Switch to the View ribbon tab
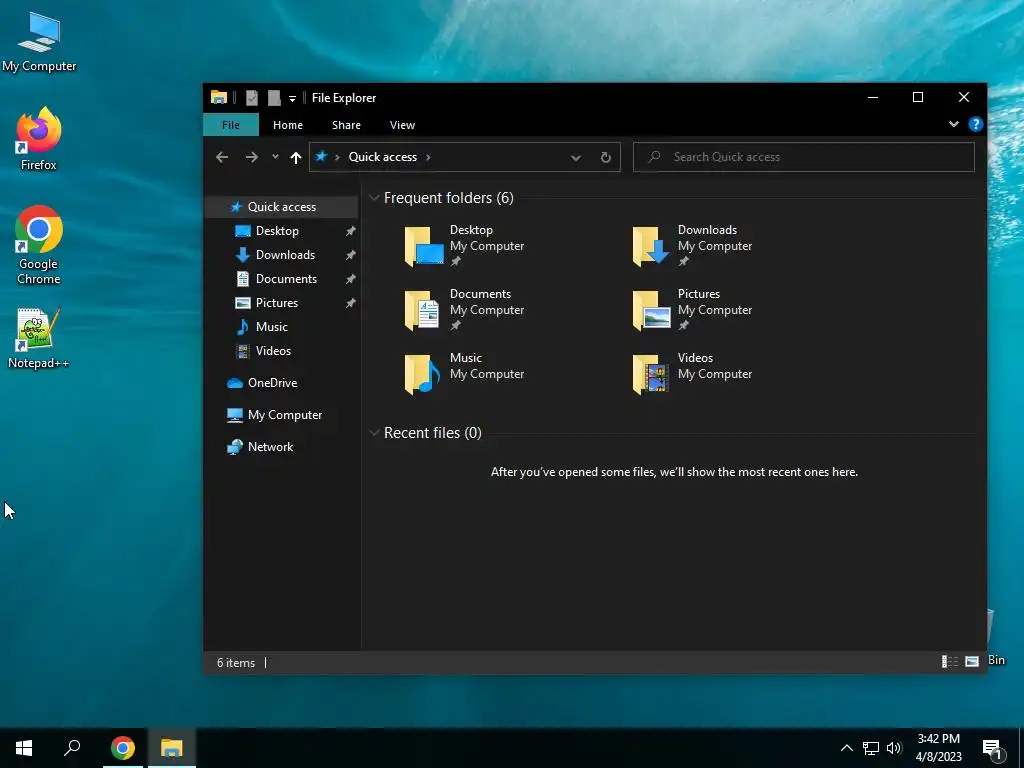1024x768 pixels. (x=402, y=125)
